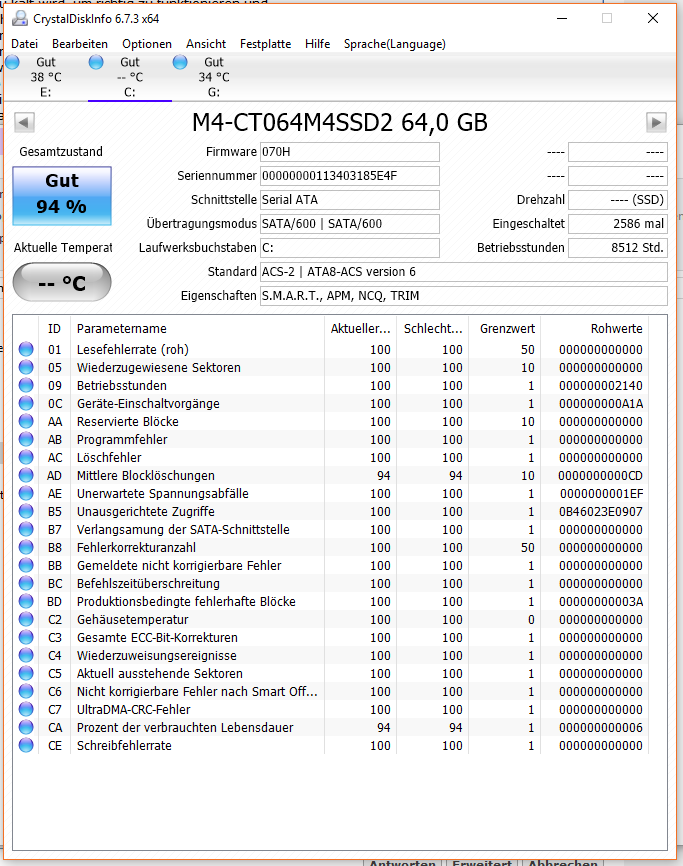Open the Optionen menu

147,44
